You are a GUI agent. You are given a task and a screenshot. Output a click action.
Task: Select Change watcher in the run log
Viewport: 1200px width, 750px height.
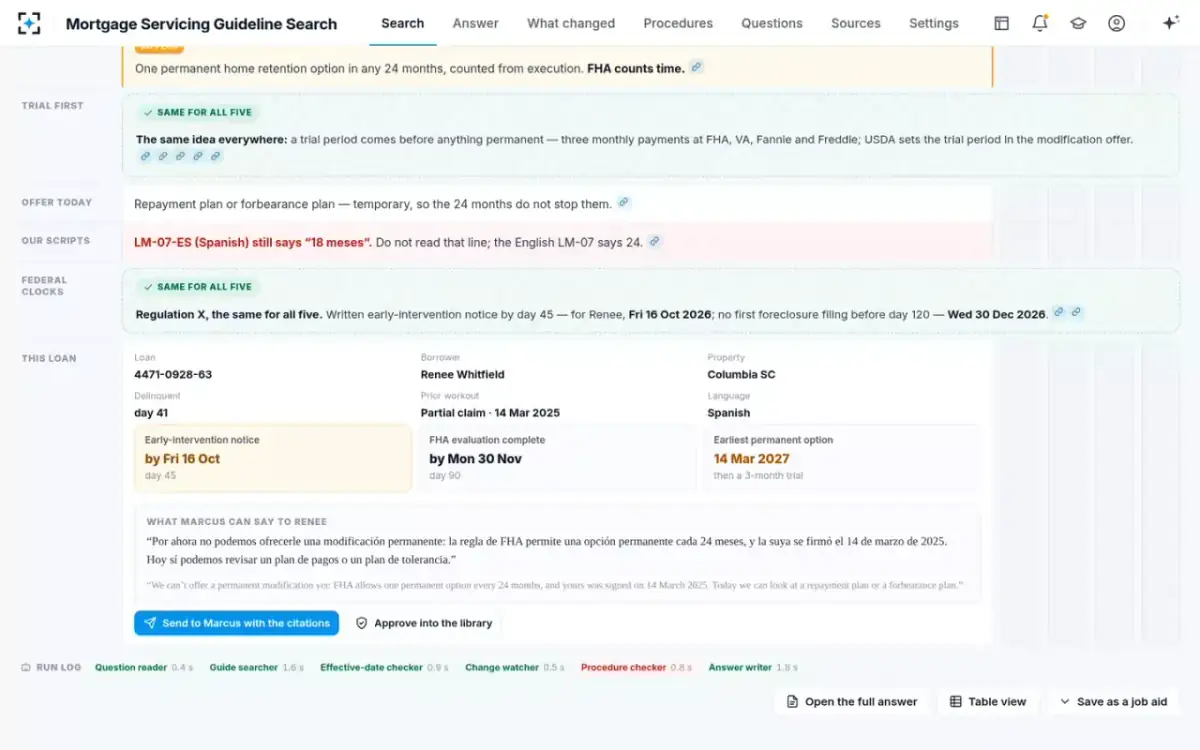[x=502, y=667]
